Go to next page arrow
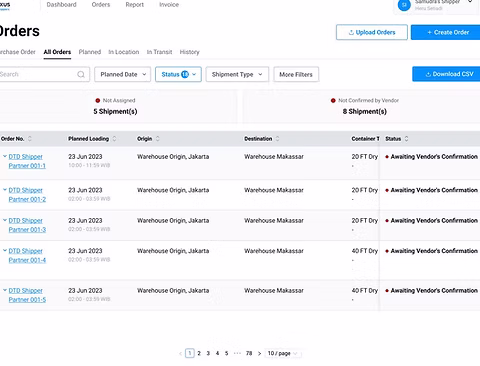This screenshot has width=480, height=366. 259,353
